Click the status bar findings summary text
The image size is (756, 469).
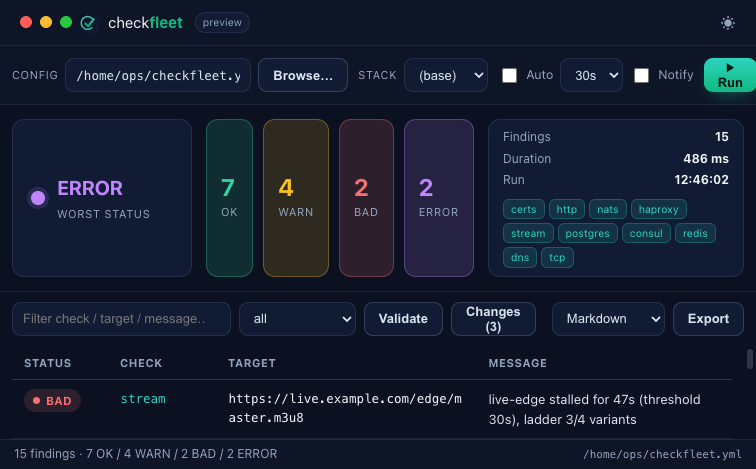(x=146, y=454)
